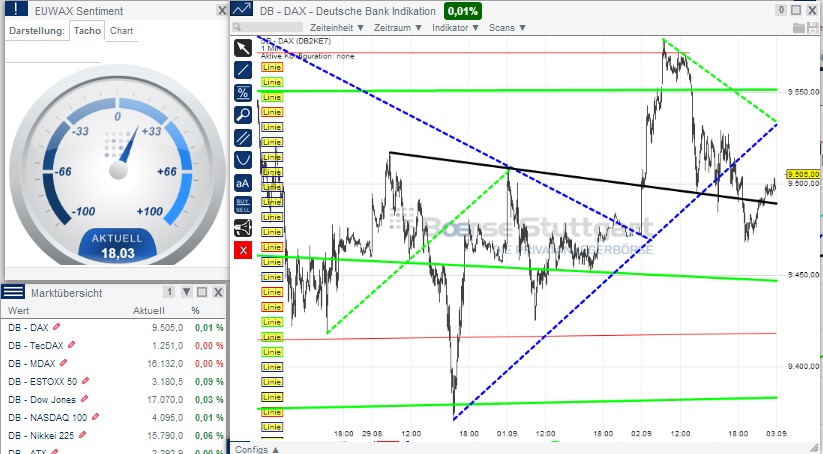The height and width of the screenshot is (454, 823).
Task: Switch to the Tacho display tab
Action: coord(87,30)
